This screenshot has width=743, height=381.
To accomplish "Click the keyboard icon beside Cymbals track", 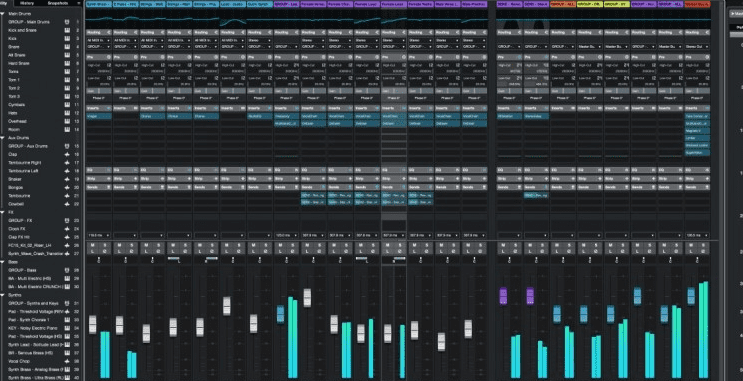I will click(x=67, y=105).
